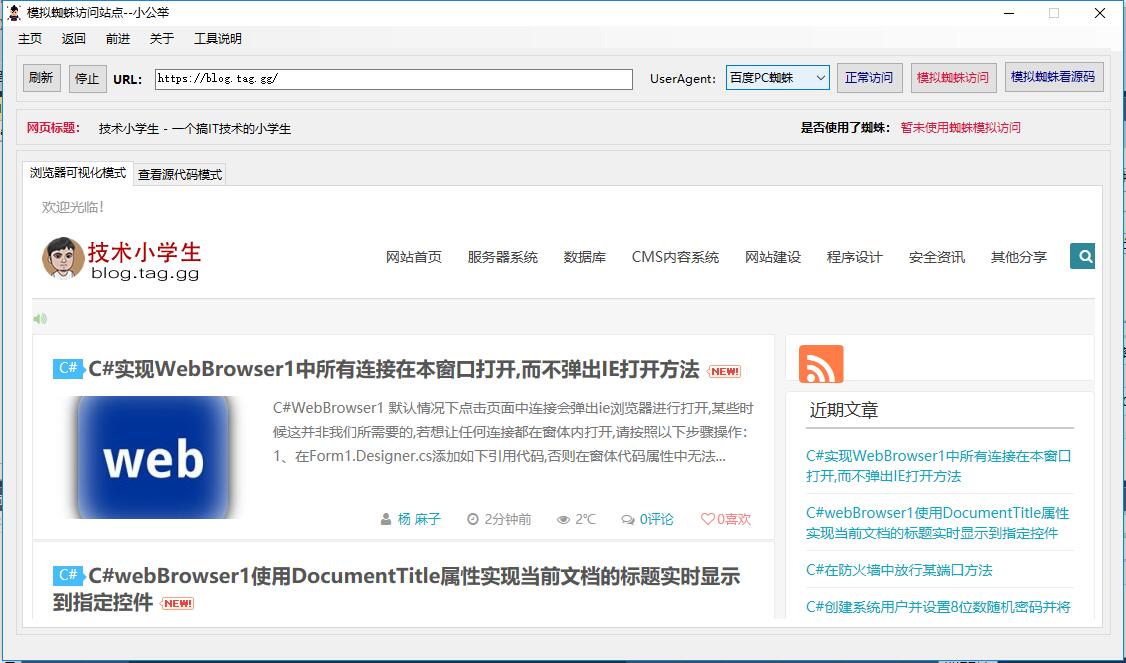Click the orange RSS feed icon
This screenshot has height=663, width=1126.
pyautogui.click(x=820, y=364)
